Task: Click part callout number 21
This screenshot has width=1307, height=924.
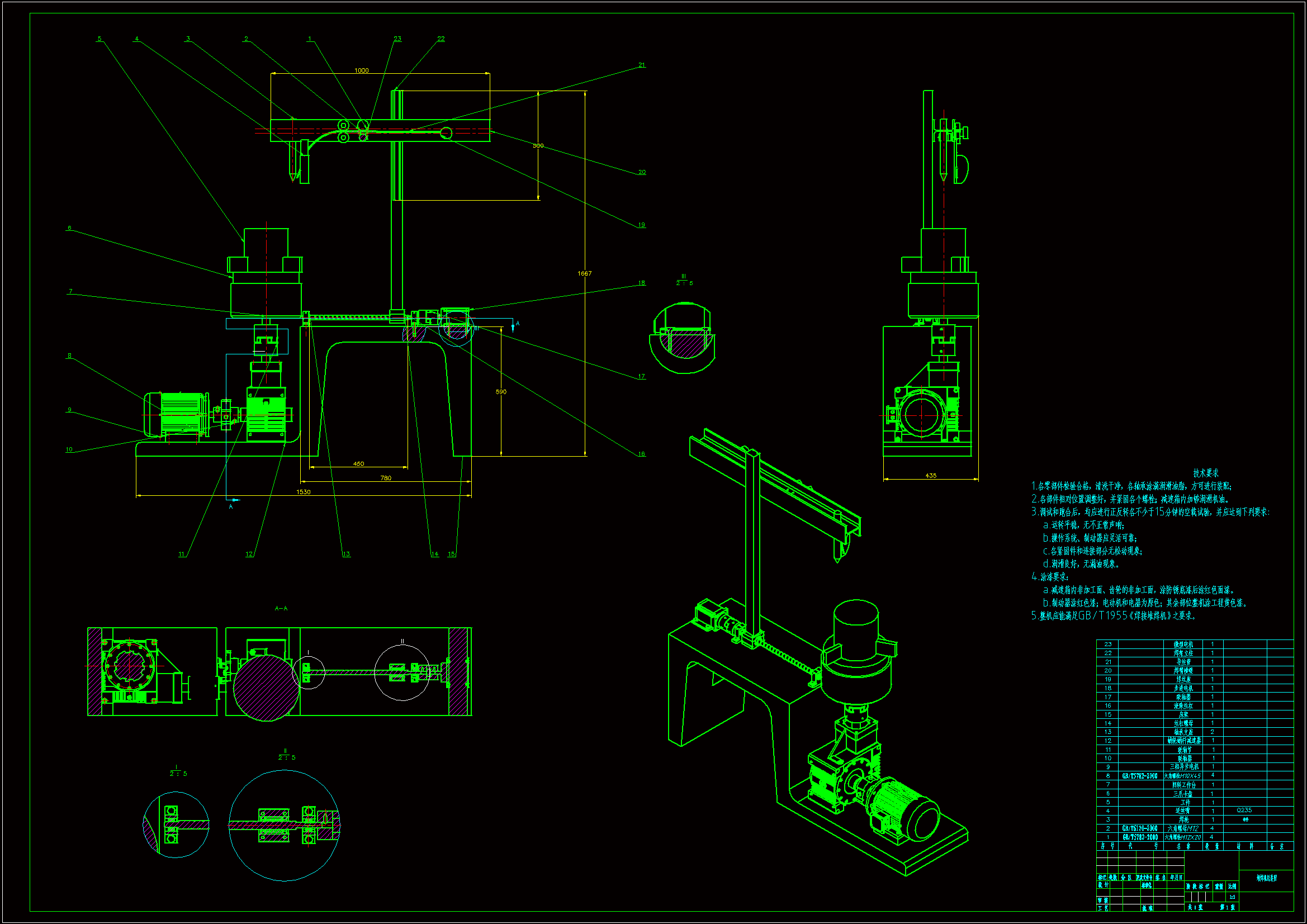Action: point(642,65)
